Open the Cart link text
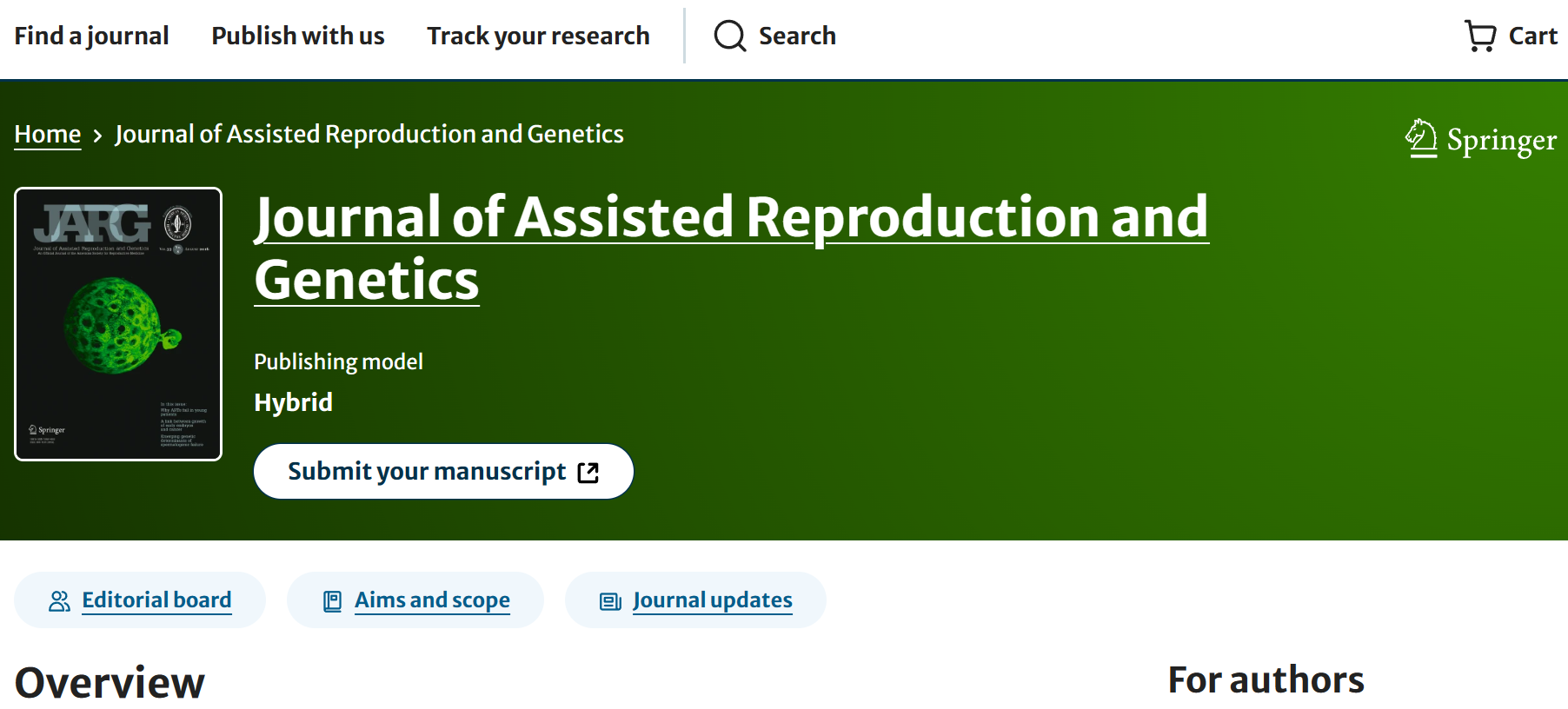Screen dimensions: 1568x709 1532,36
